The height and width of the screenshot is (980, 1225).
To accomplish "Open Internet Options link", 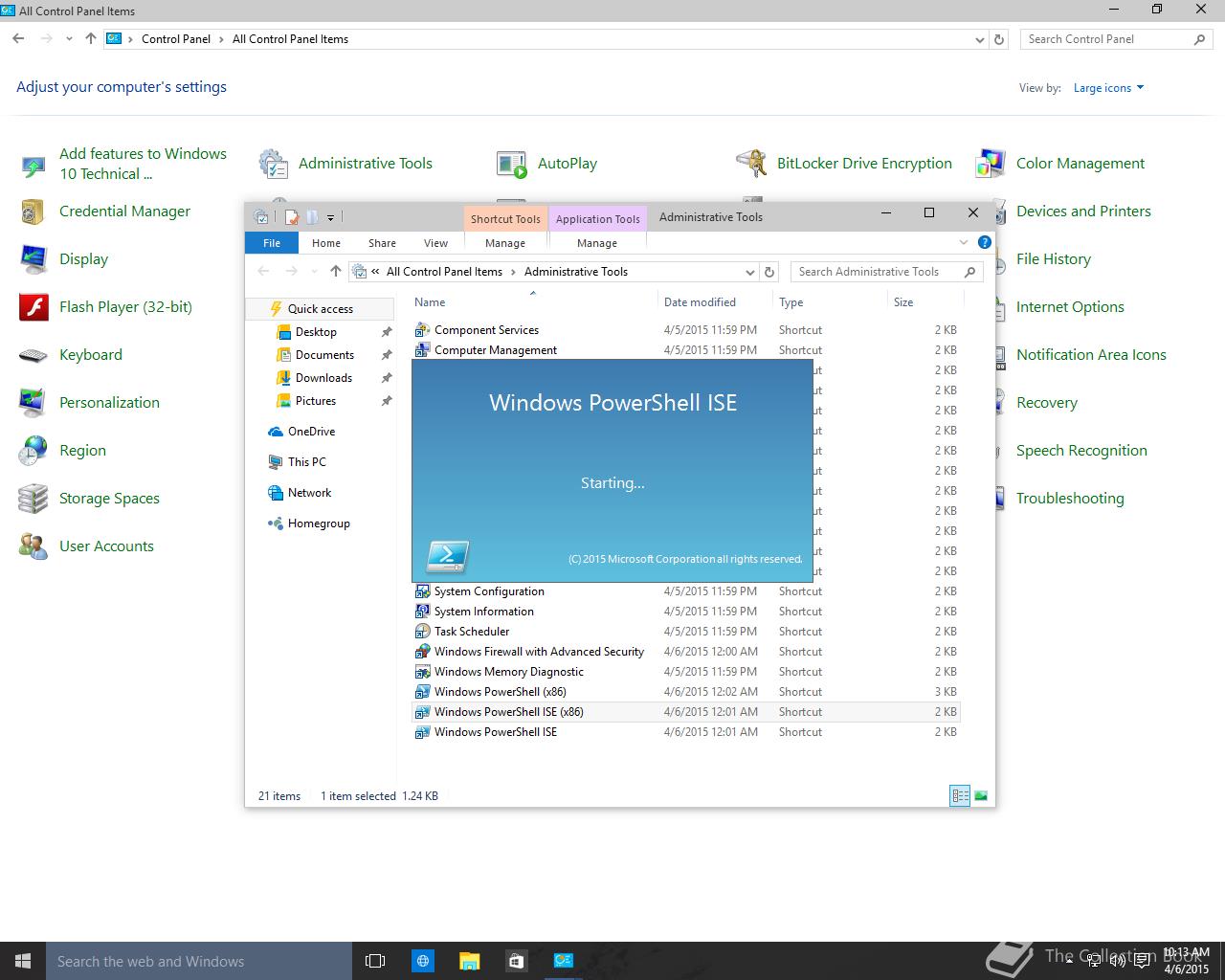I will [1070, 307].
